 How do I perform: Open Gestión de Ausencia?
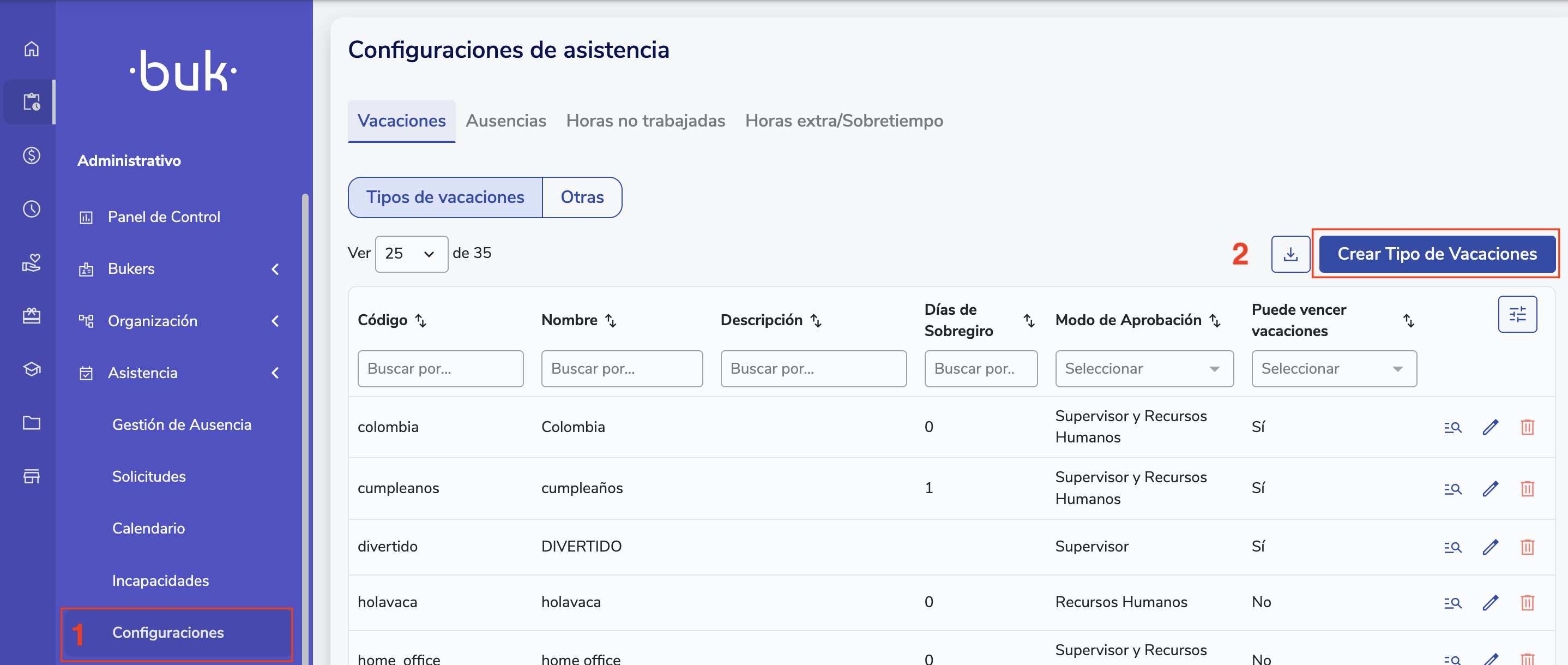(182, 425)
